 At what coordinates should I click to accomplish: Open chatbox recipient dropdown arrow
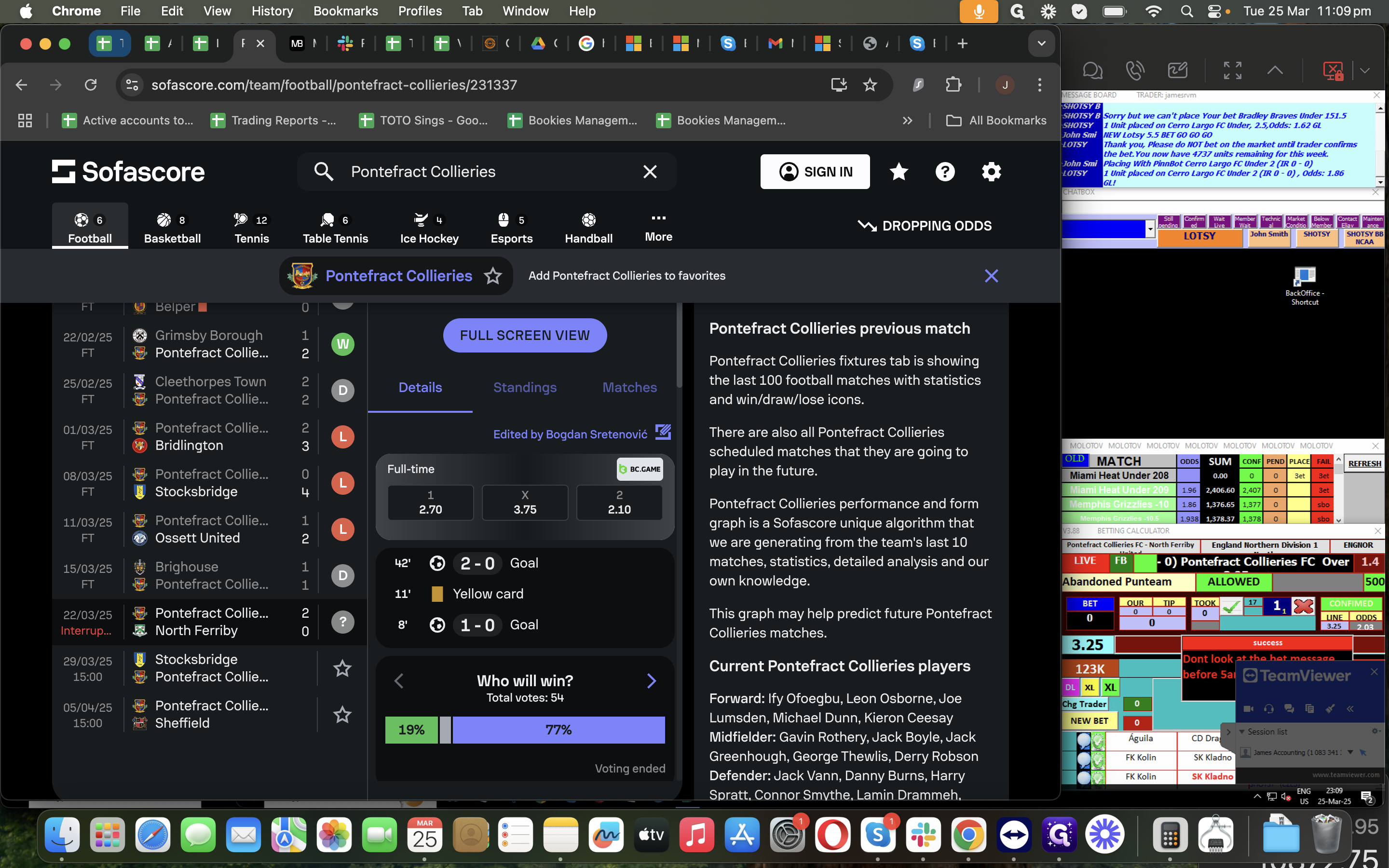coord(1150,230)
